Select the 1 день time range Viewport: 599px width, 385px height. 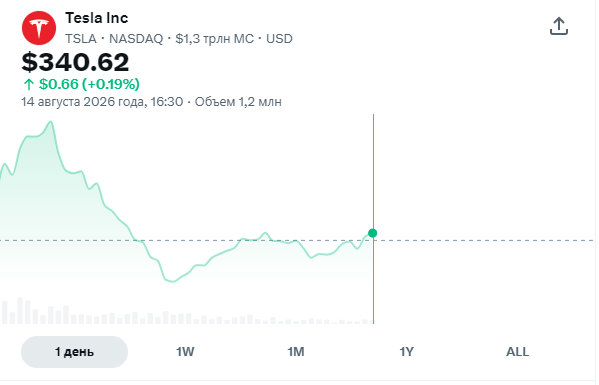74,353
